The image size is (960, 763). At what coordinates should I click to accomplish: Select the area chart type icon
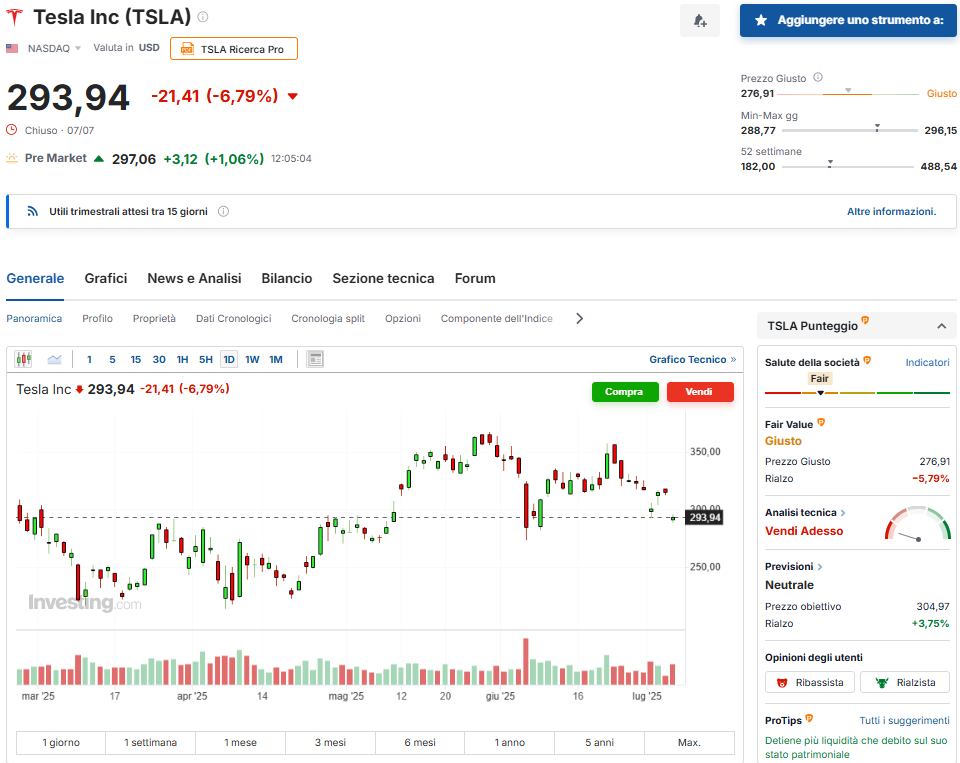click(54, 359)
